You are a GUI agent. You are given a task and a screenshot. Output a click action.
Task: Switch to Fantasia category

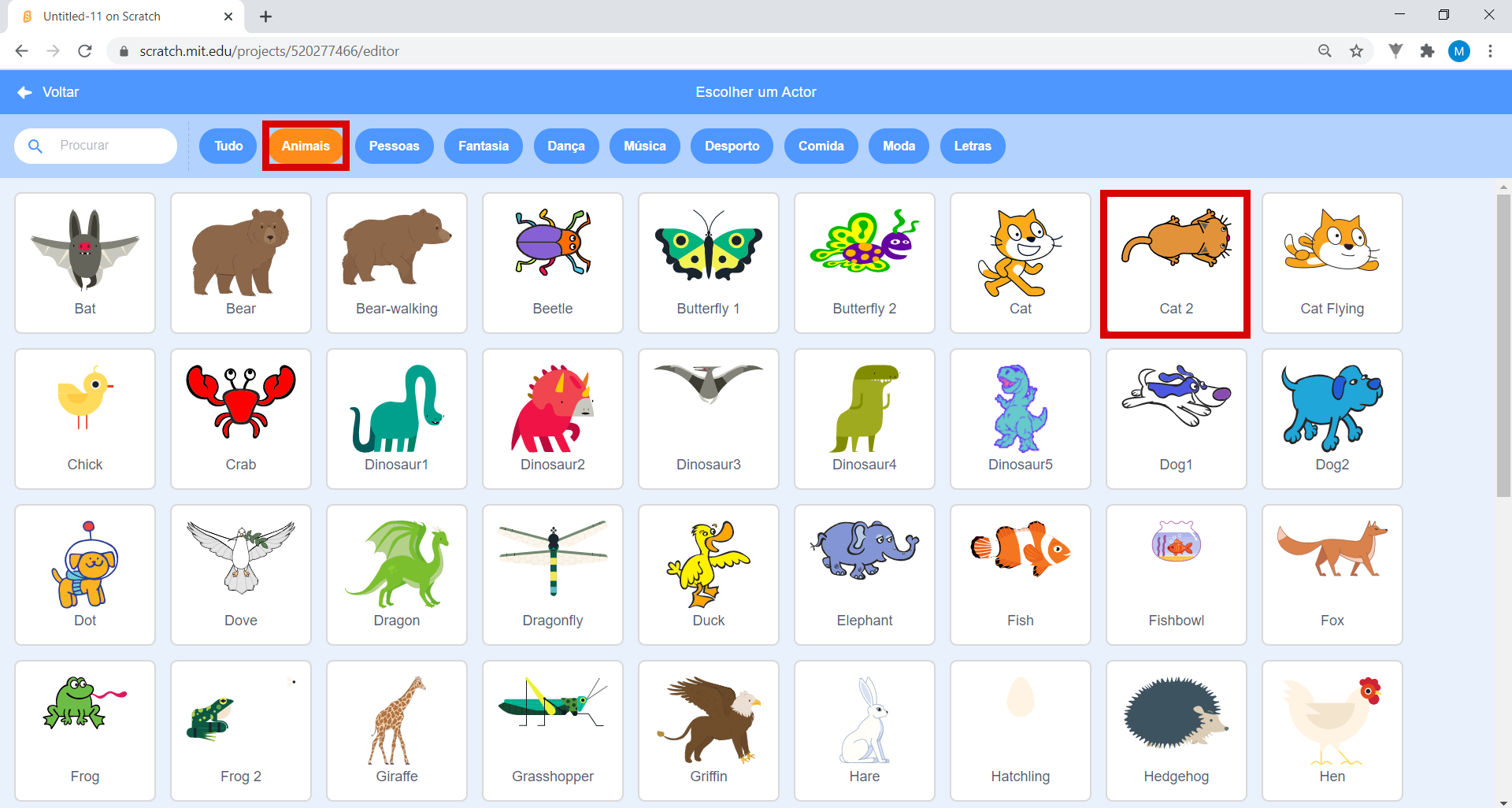pyautogui.click(x=484, y=146)
